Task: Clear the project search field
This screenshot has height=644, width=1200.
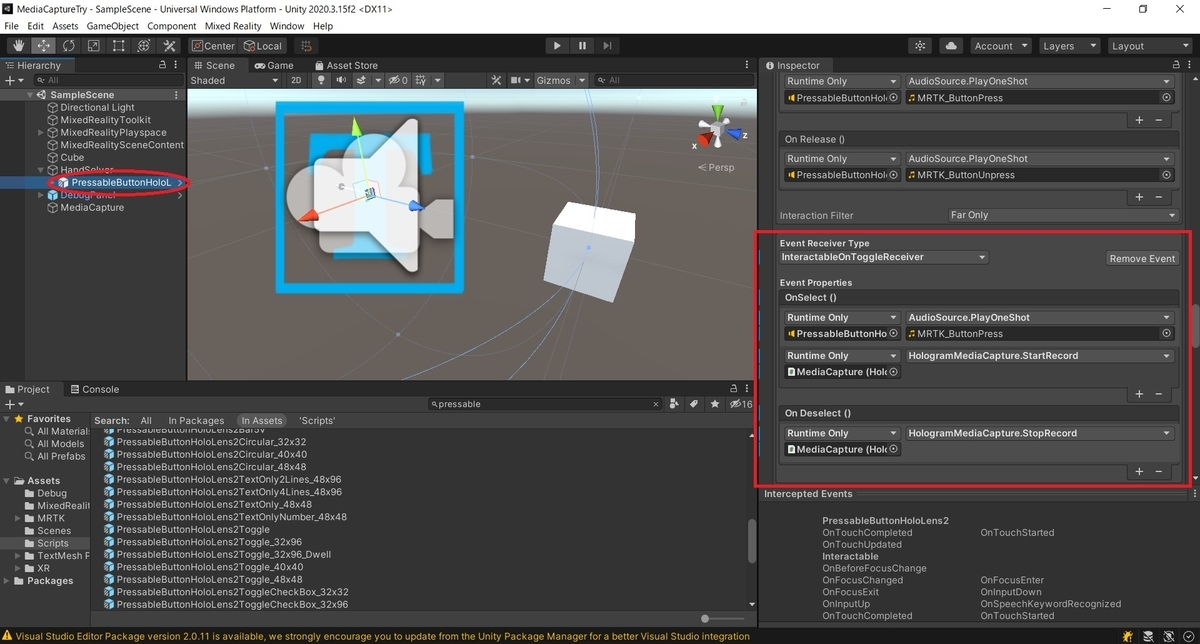Action: [x=656, y=405]
